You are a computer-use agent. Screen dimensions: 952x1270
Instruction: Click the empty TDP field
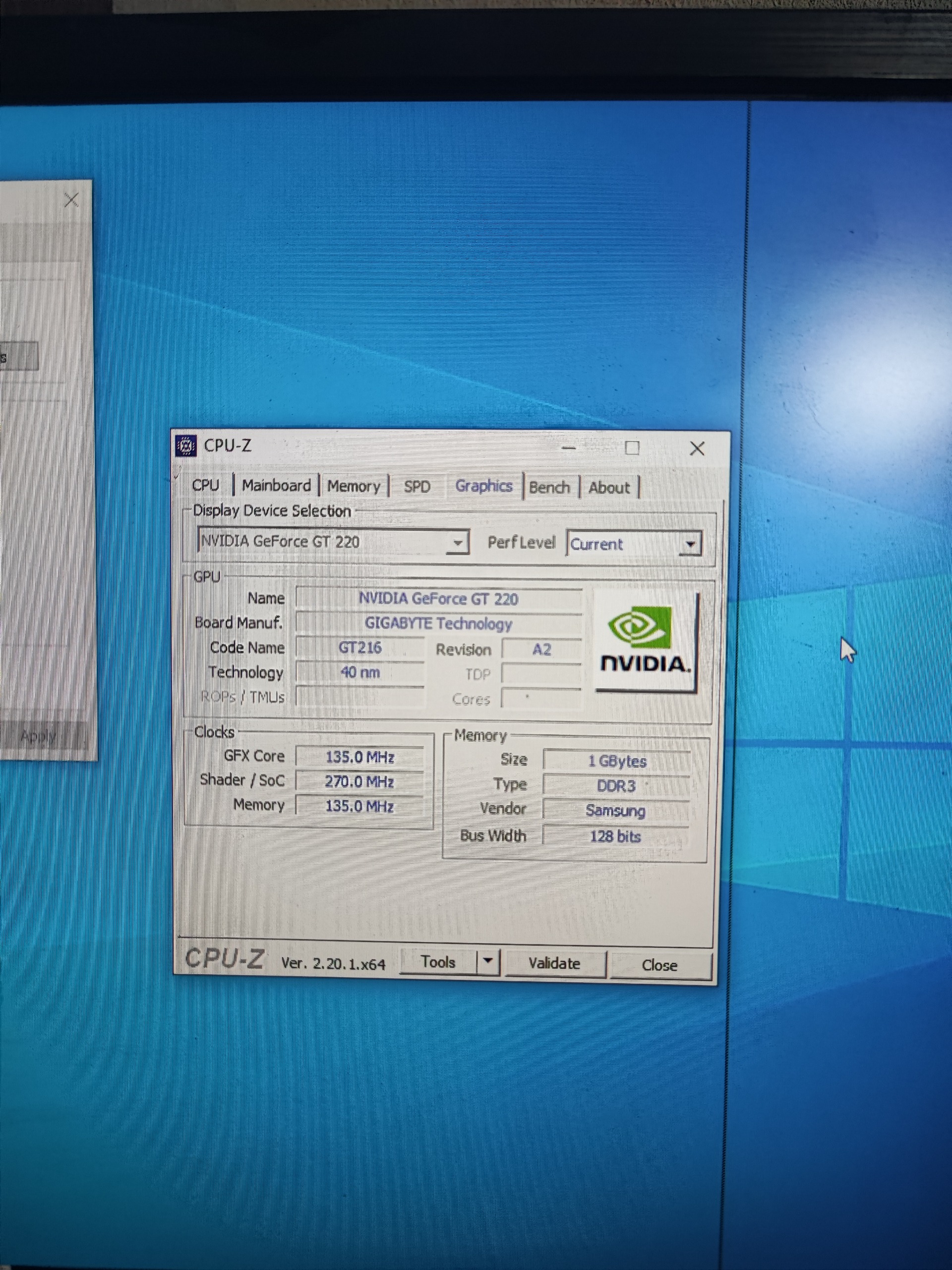pos(542,674)
